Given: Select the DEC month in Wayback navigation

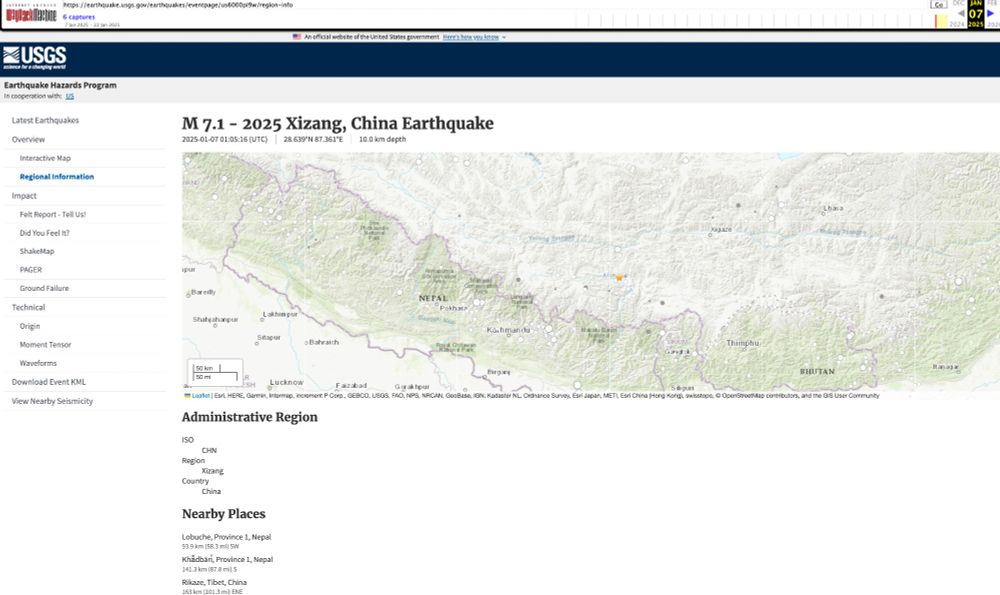Looking at the screenshot, I should [x=957, y=4].
